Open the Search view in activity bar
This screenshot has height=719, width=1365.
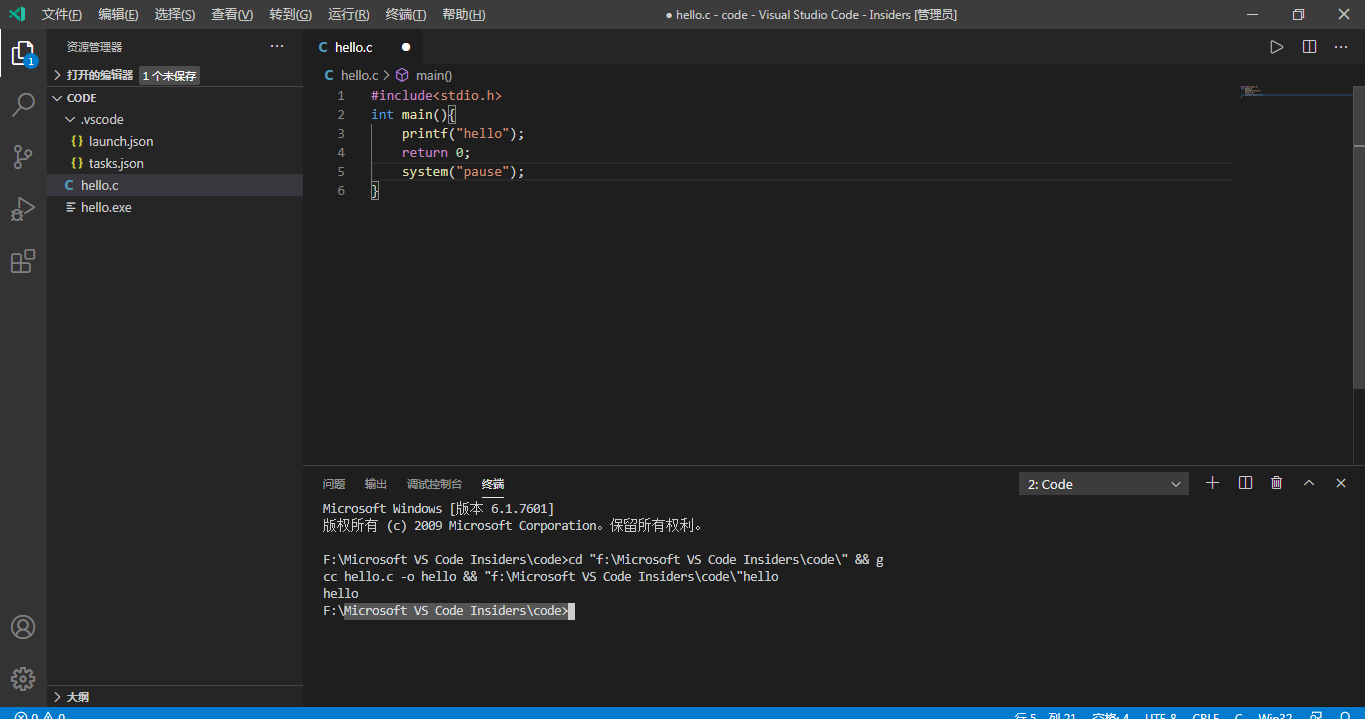(x=23, y=105)
